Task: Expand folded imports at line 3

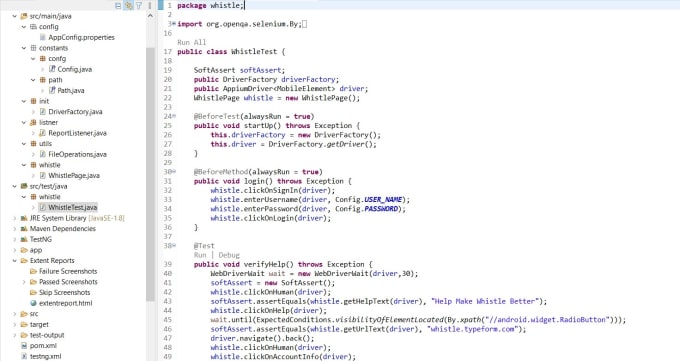Action: click(x=174, y=23)
